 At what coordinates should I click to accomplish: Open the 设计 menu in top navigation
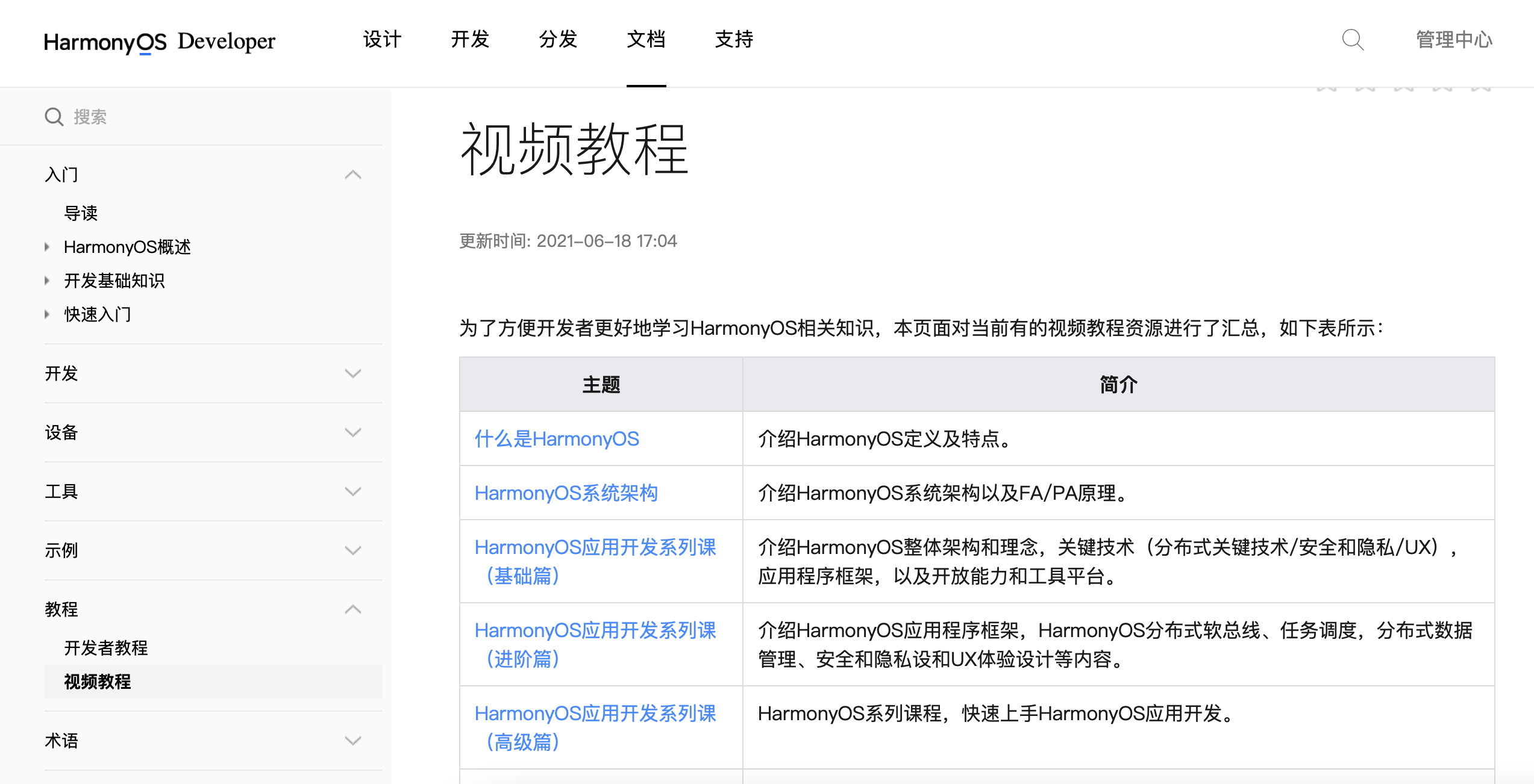pyautogui.click(x=382, y=39)
